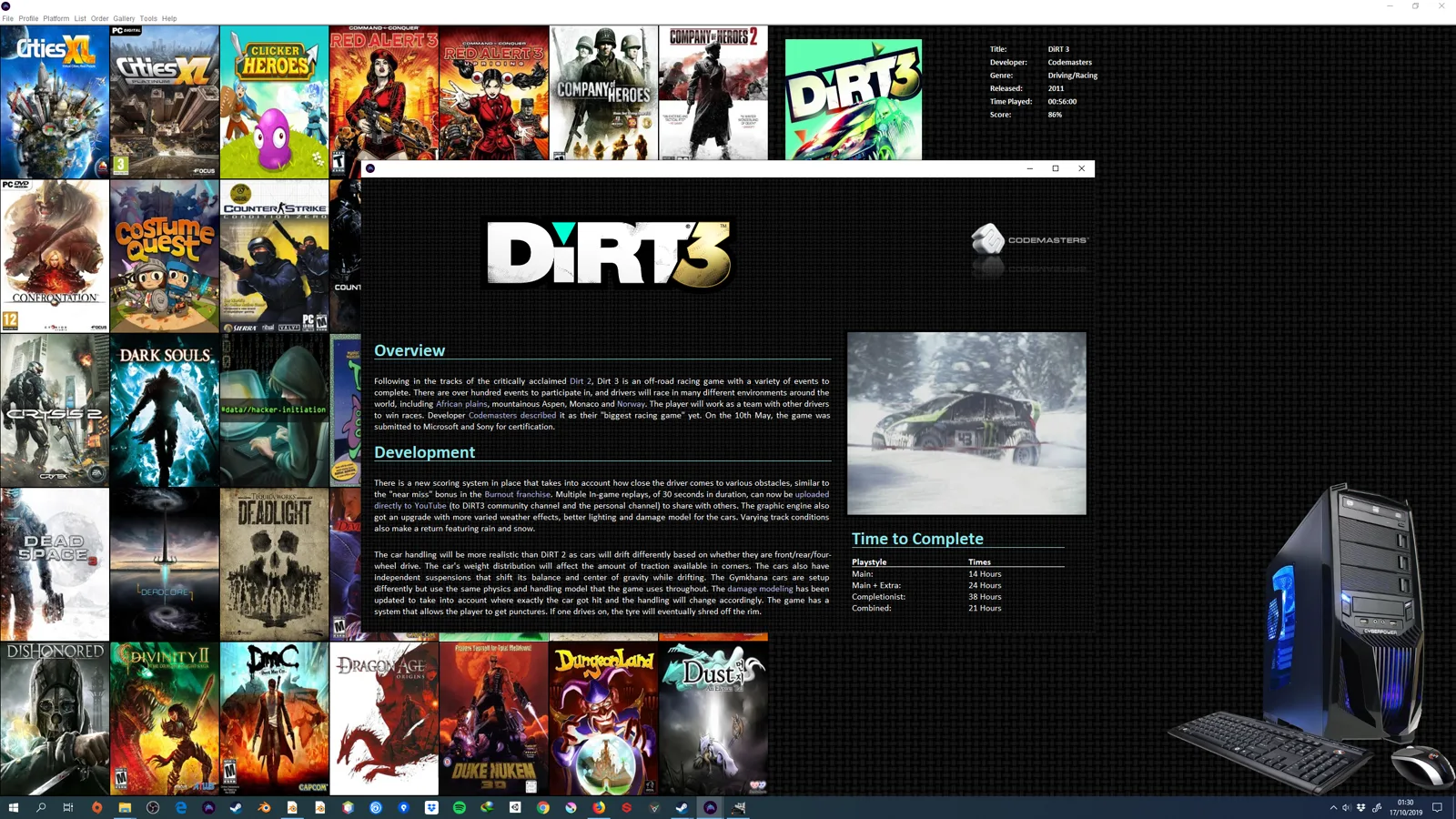
Task: Open the Order menu
Action: pos(99,18)
